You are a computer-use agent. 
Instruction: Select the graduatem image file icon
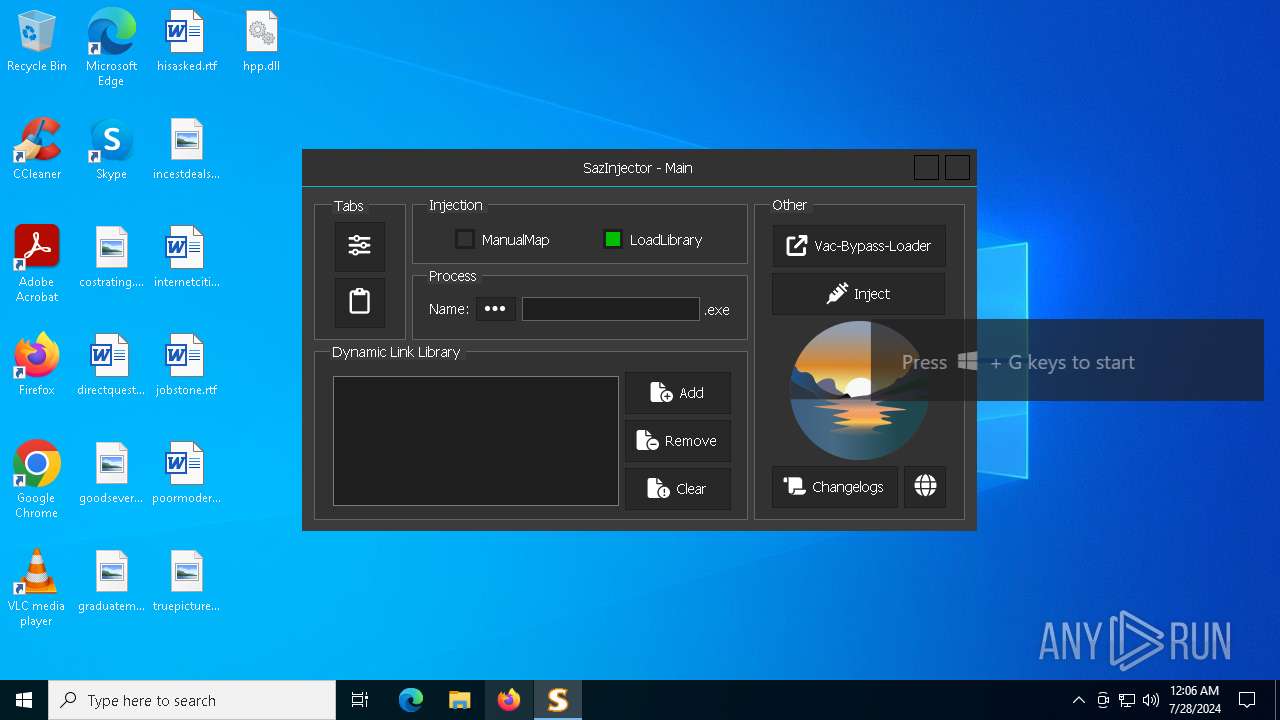point(111,582)
